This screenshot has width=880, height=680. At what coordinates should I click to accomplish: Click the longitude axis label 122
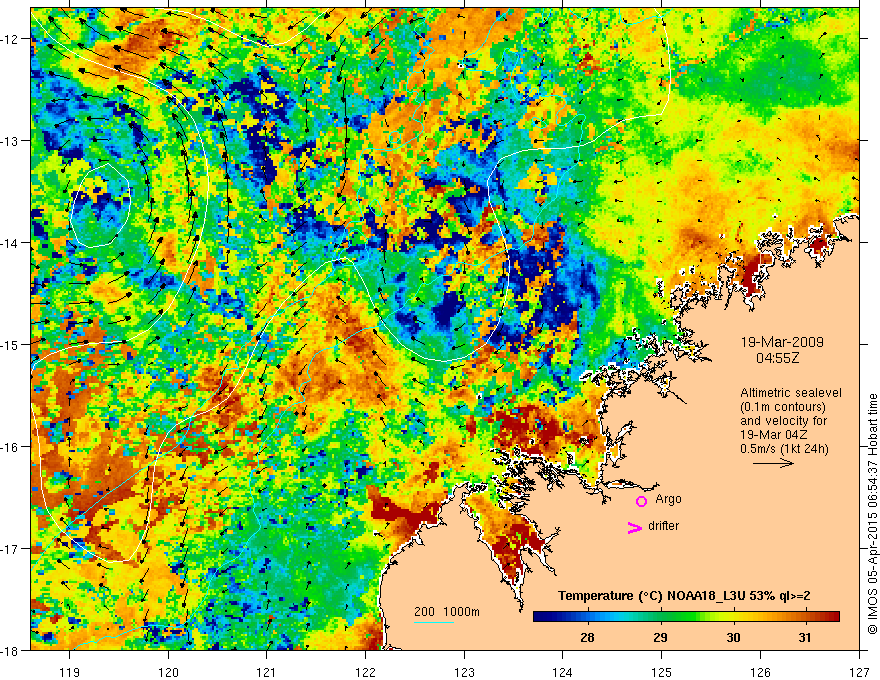tap(365, 672)
